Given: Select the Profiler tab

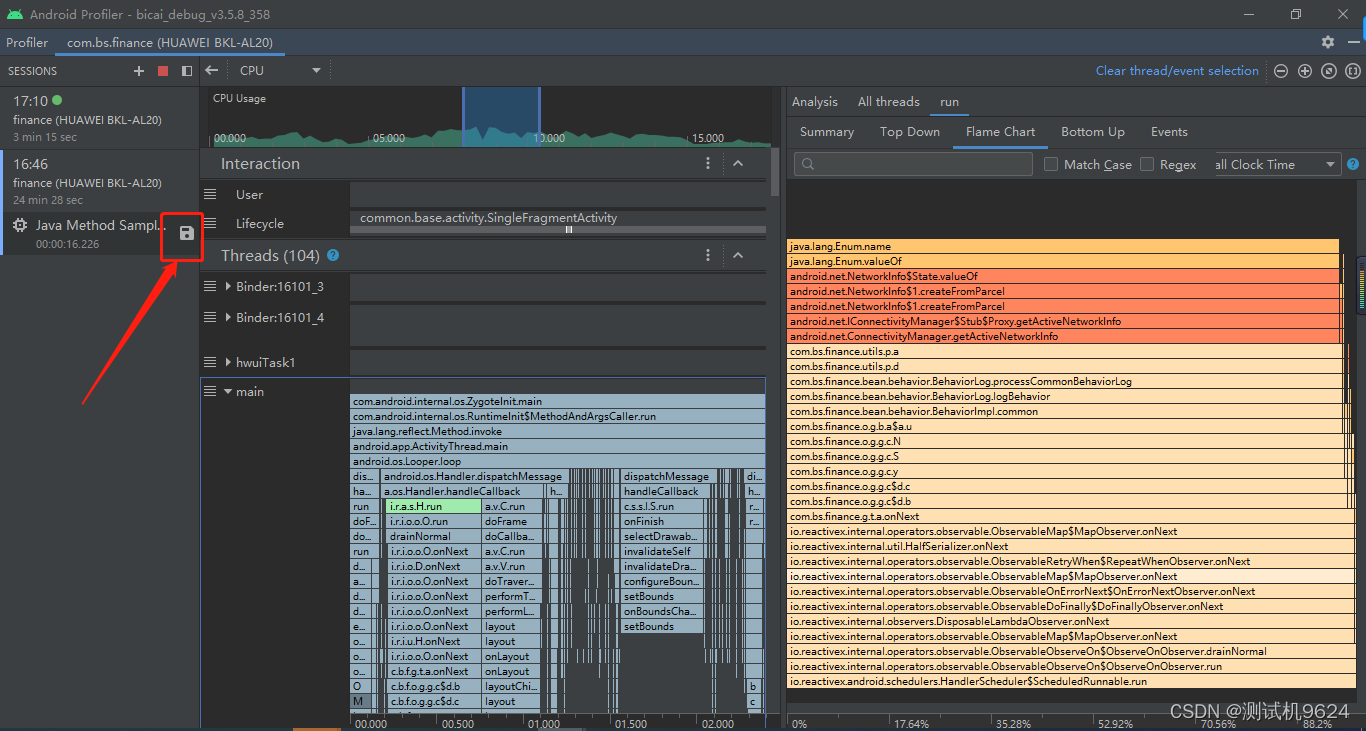Looking at the screenshot, I should pyautogui.click(x=27, y=43).
